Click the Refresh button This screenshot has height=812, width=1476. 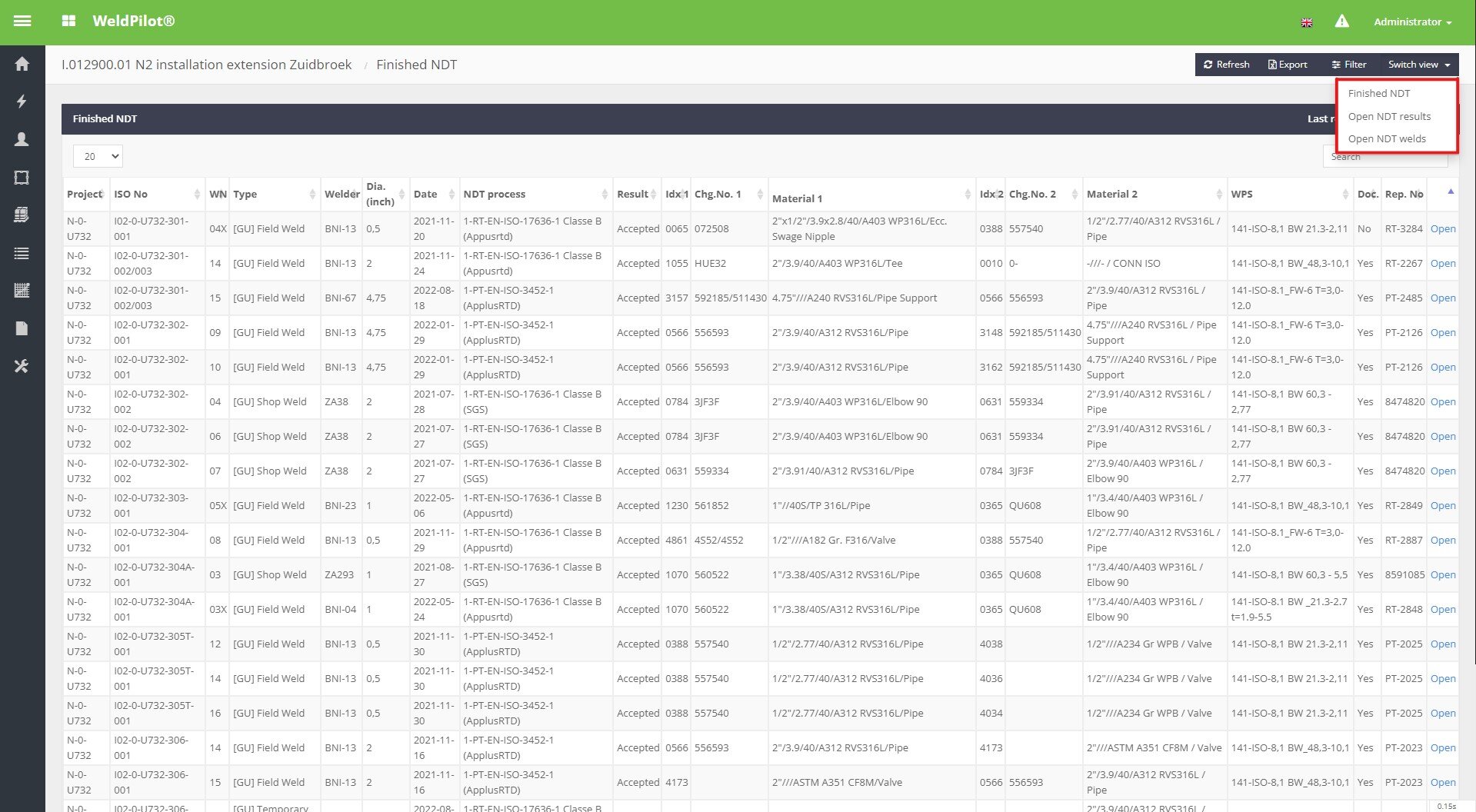pyautogui.click(x=1226, y=65)
